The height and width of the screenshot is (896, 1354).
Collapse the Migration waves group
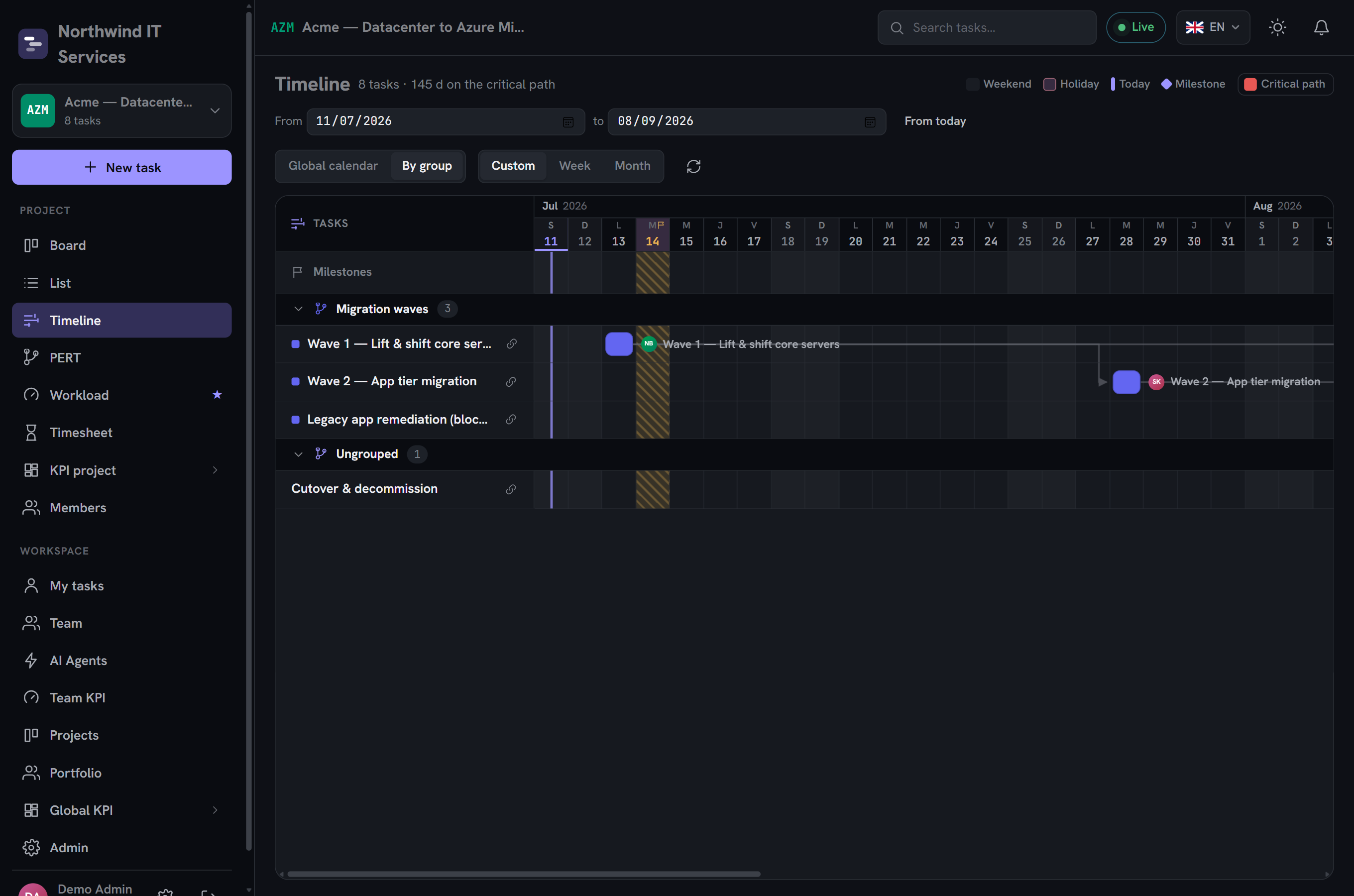pos(298,309)
